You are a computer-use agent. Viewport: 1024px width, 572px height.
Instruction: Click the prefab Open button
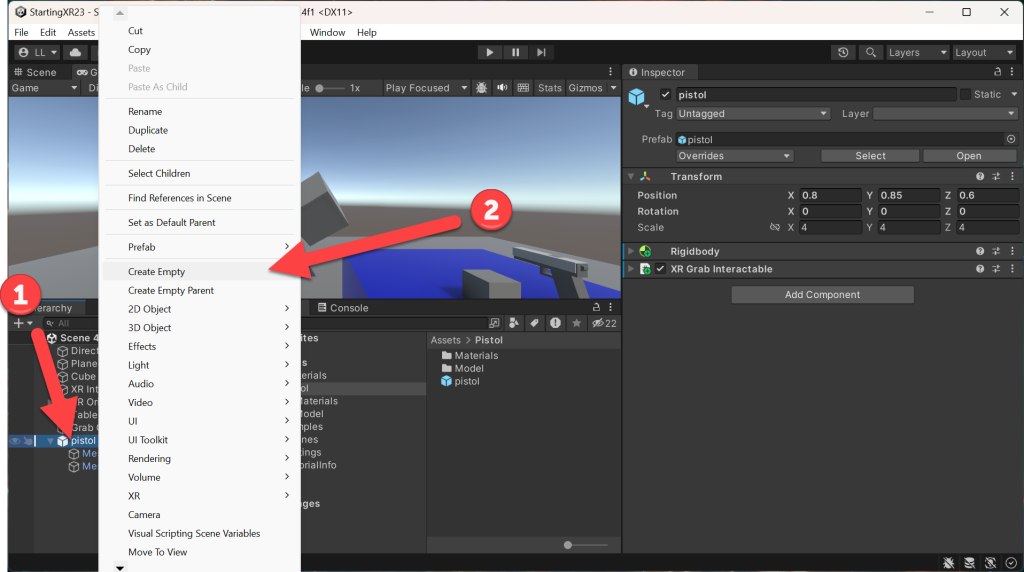[969, 156]
